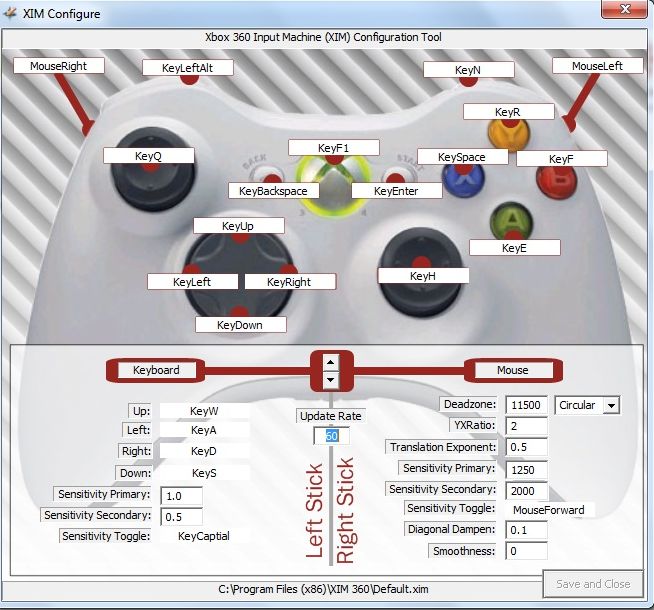654x610 pixels.
Task: Click the Left field showing KeyA
Action: click(x=204, y=430)
